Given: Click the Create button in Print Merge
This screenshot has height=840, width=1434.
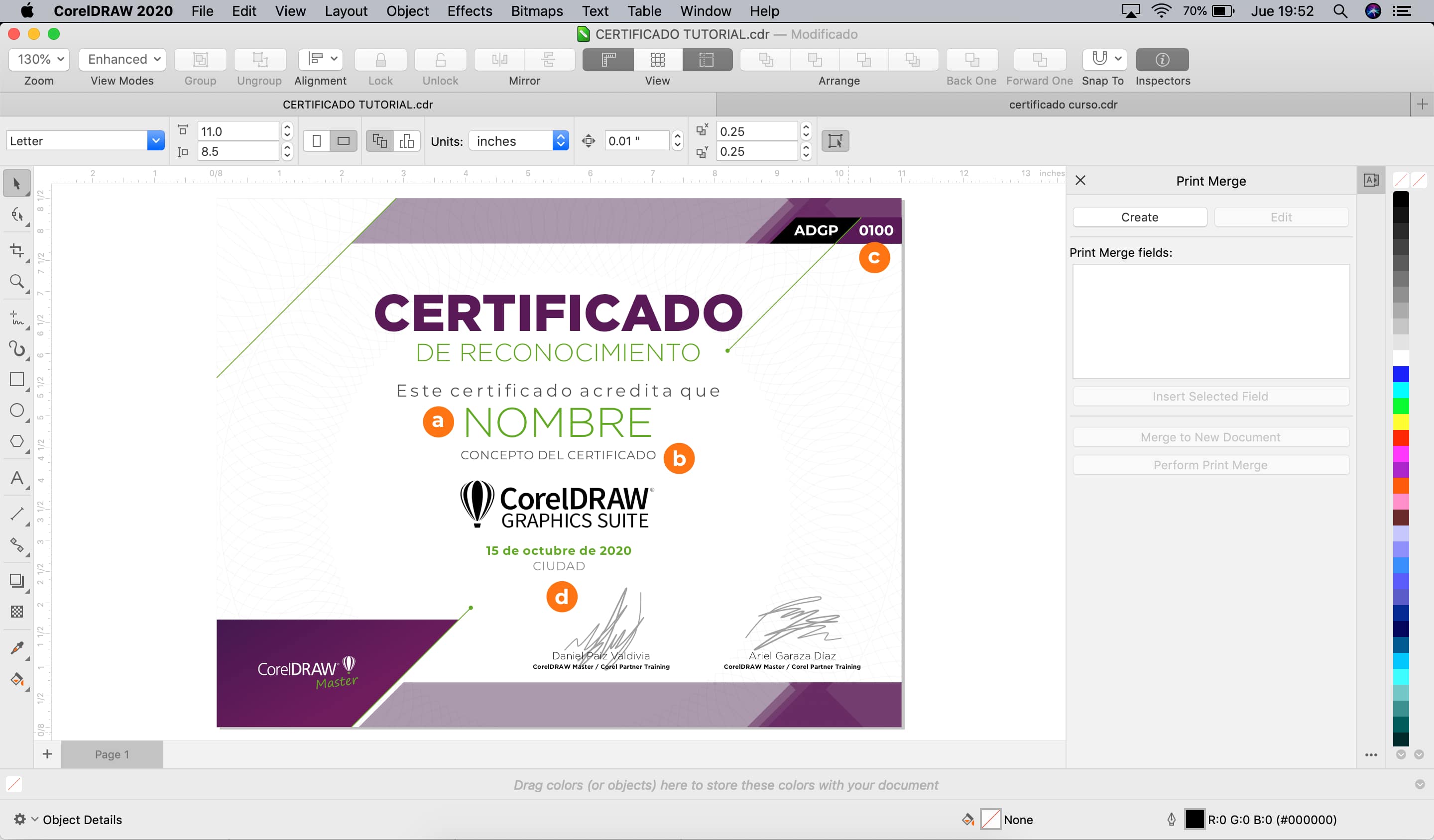Looking at the screenshot, I should 1140,217.
